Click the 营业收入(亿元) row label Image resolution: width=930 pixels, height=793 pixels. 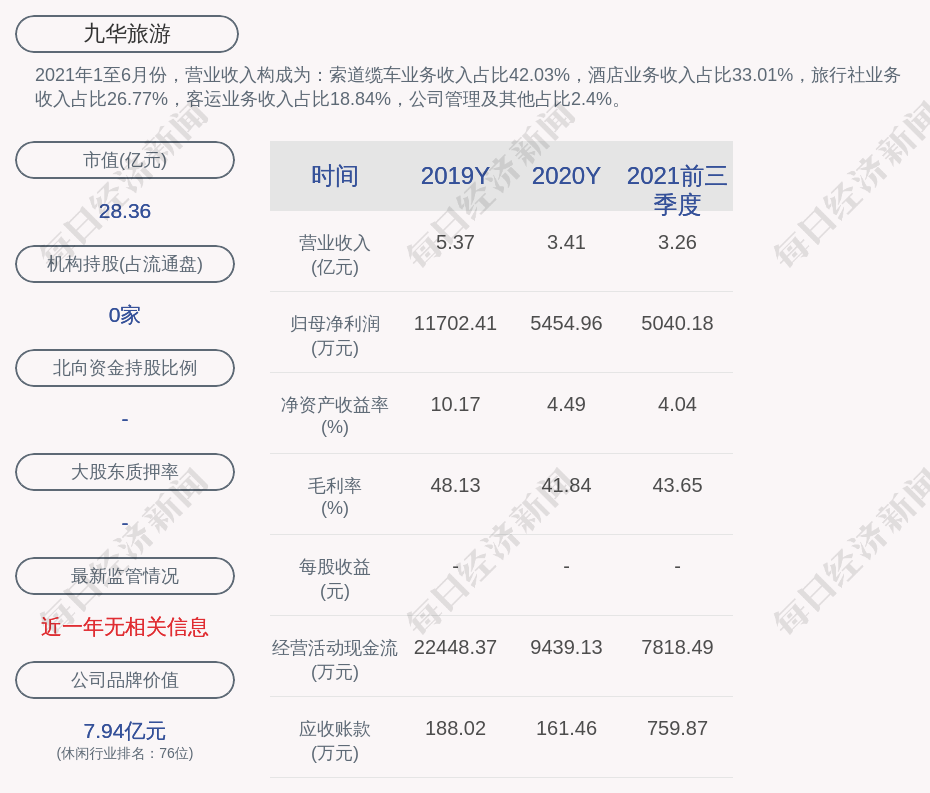335,254
